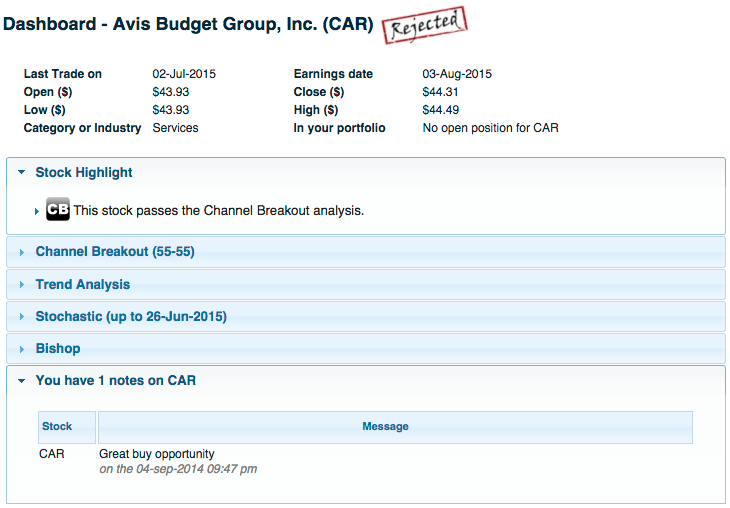Open Stochastic (up to 26-Jun-2015) header

pyautogui.click(x=366, y=317)
